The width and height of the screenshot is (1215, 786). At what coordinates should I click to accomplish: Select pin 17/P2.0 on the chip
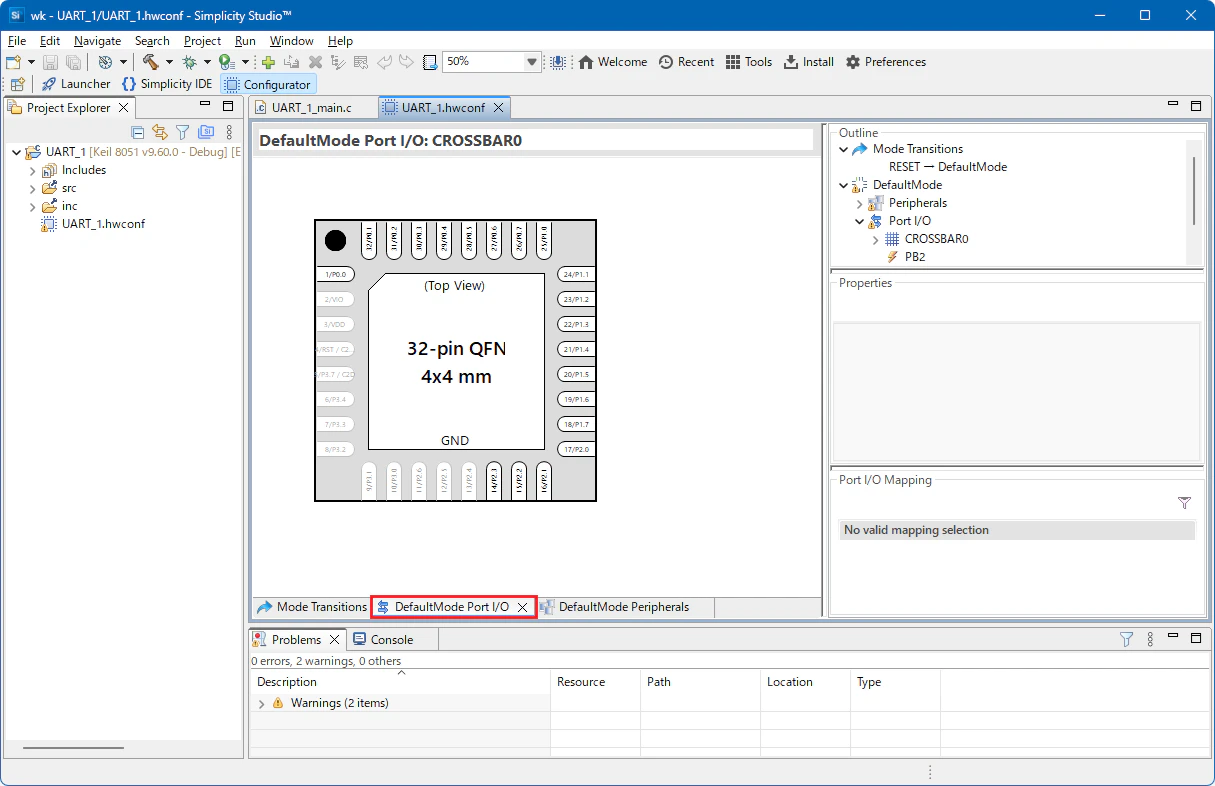tap(576, 449)
